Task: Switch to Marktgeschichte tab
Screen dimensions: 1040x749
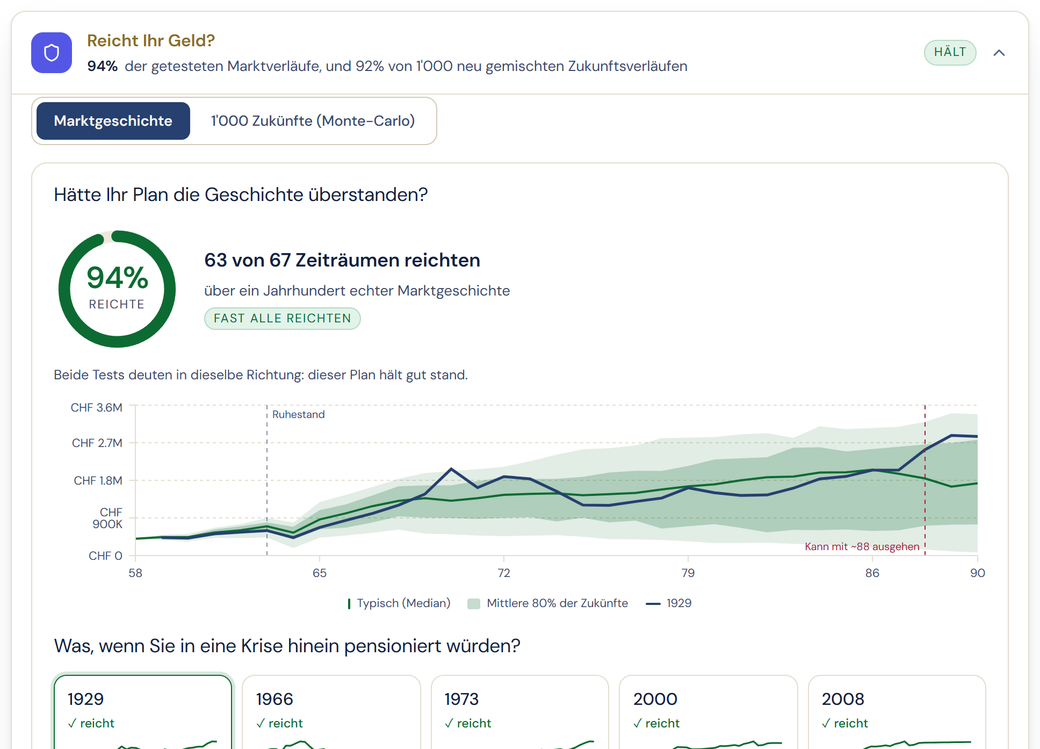Action: [113, 121]
